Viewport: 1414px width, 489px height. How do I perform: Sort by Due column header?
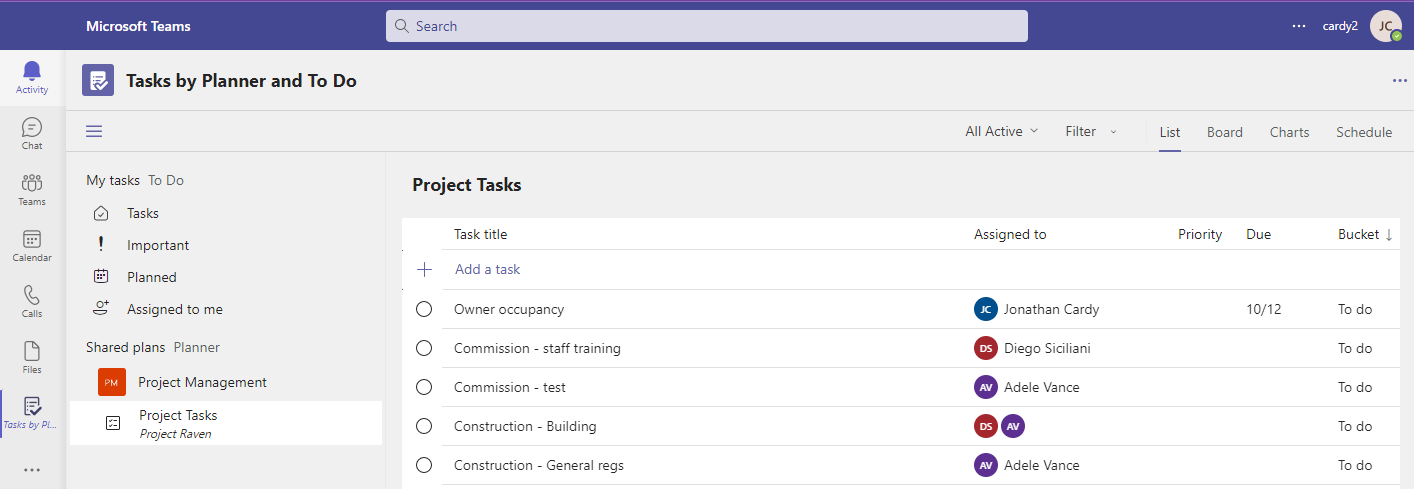[1259, 234]
